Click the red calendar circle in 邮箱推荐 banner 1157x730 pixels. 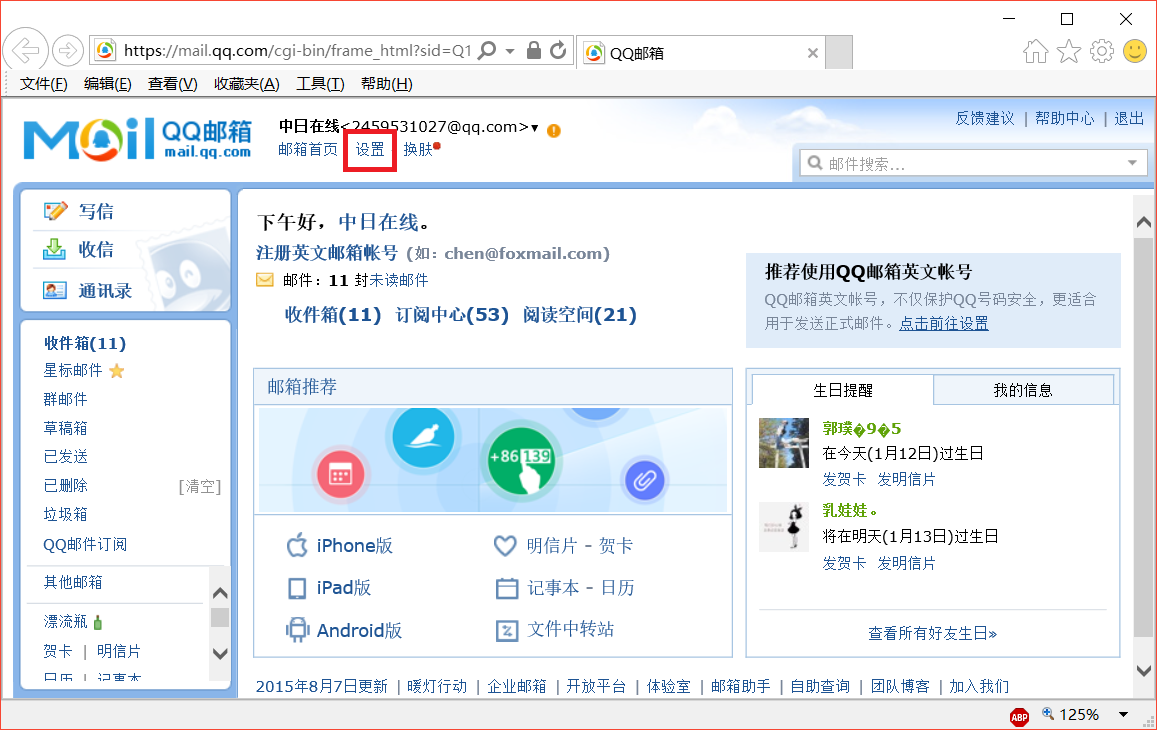tap(340, 475)
